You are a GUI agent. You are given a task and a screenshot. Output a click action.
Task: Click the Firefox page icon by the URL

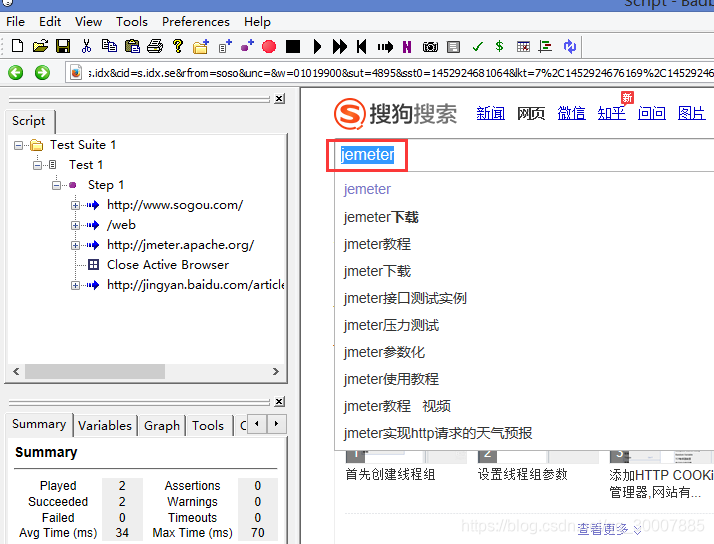click(x=76, y=72)
